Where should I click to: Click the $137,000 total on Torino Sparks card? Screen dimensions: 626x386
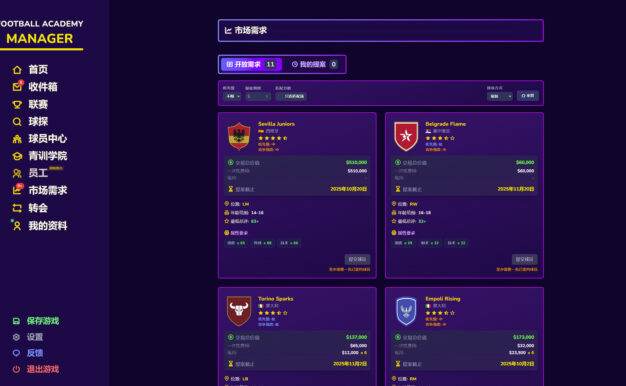(x=357, y=337)
